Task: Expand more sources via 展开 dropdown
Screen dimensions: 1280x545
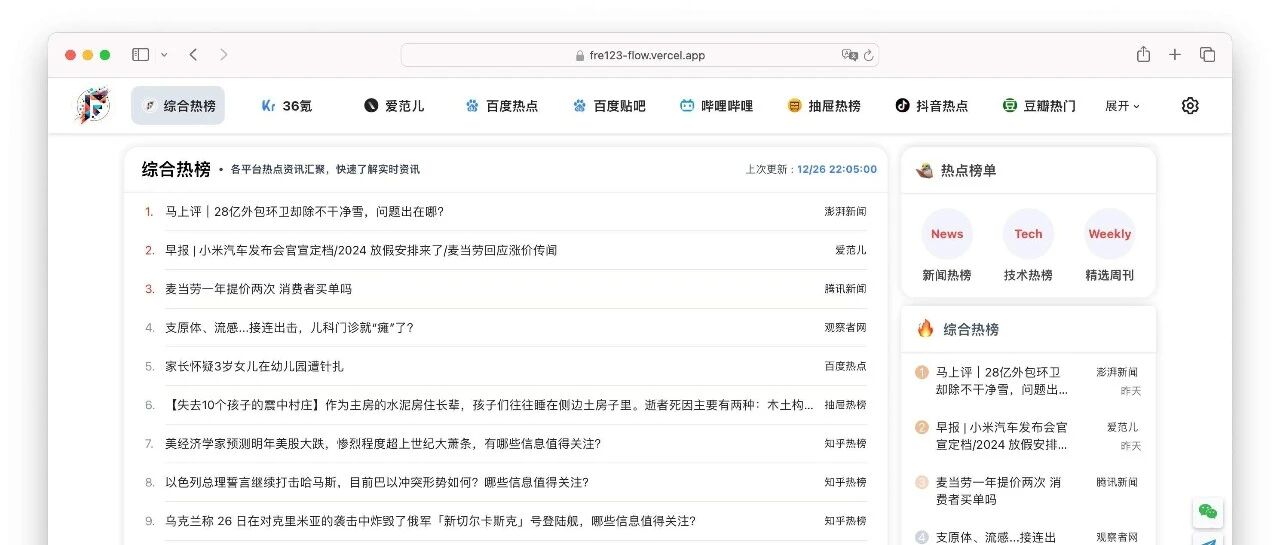Action: [x=1122, y=106]
